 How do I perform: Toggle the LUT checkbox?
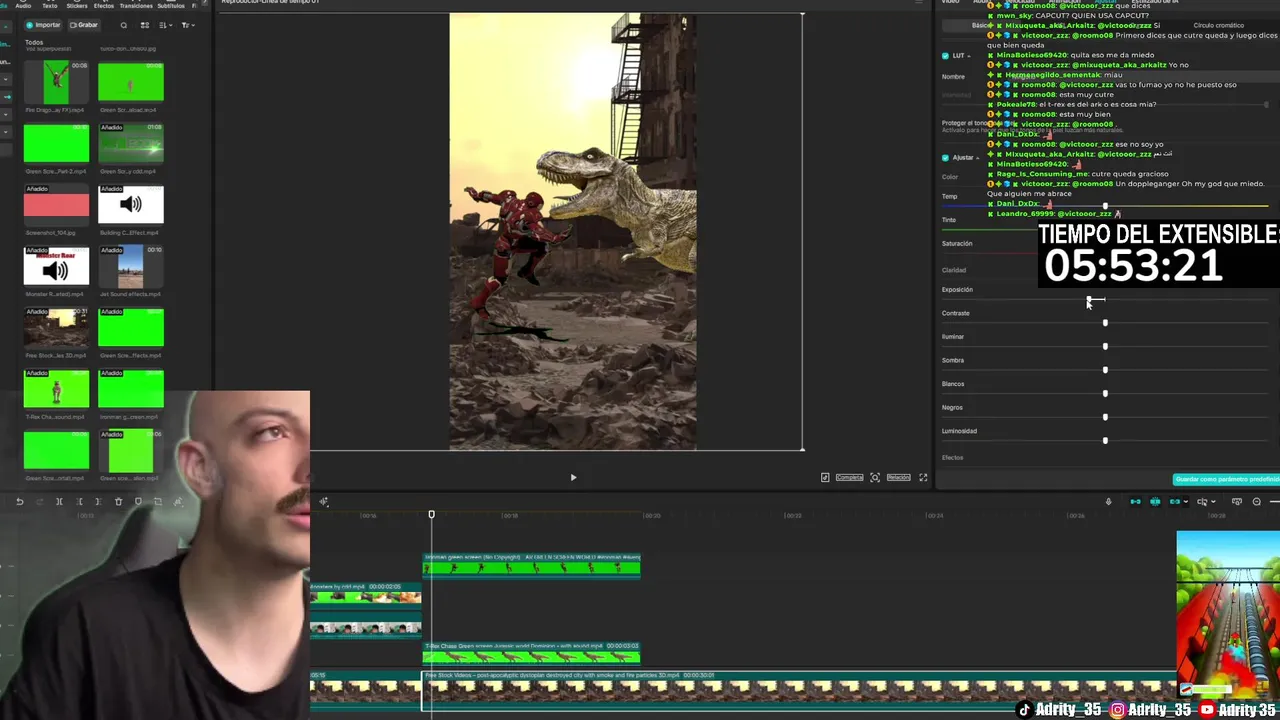(946, 56)
